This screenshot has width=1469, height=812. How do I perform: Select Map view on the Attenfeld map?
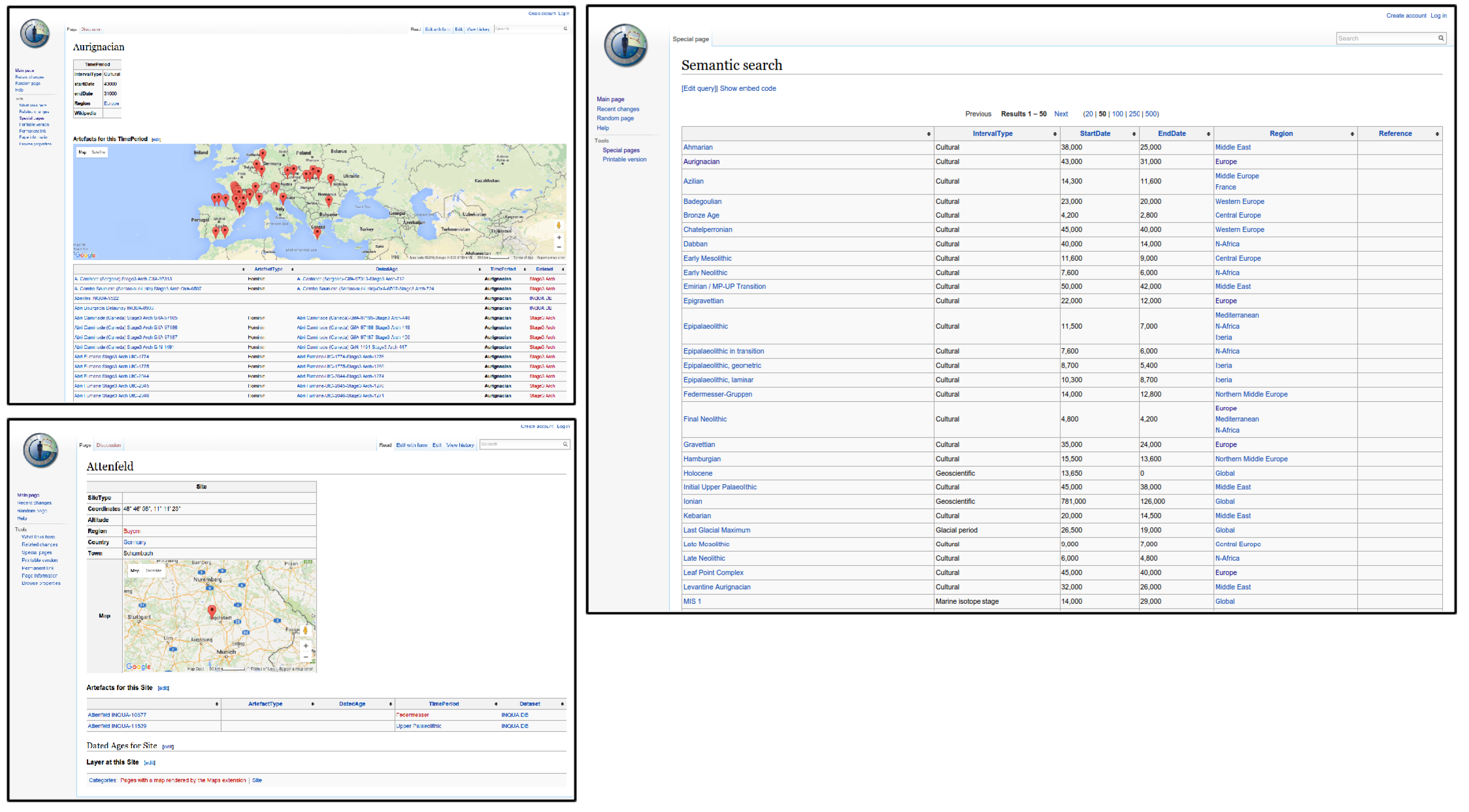[x=134, y=570]
